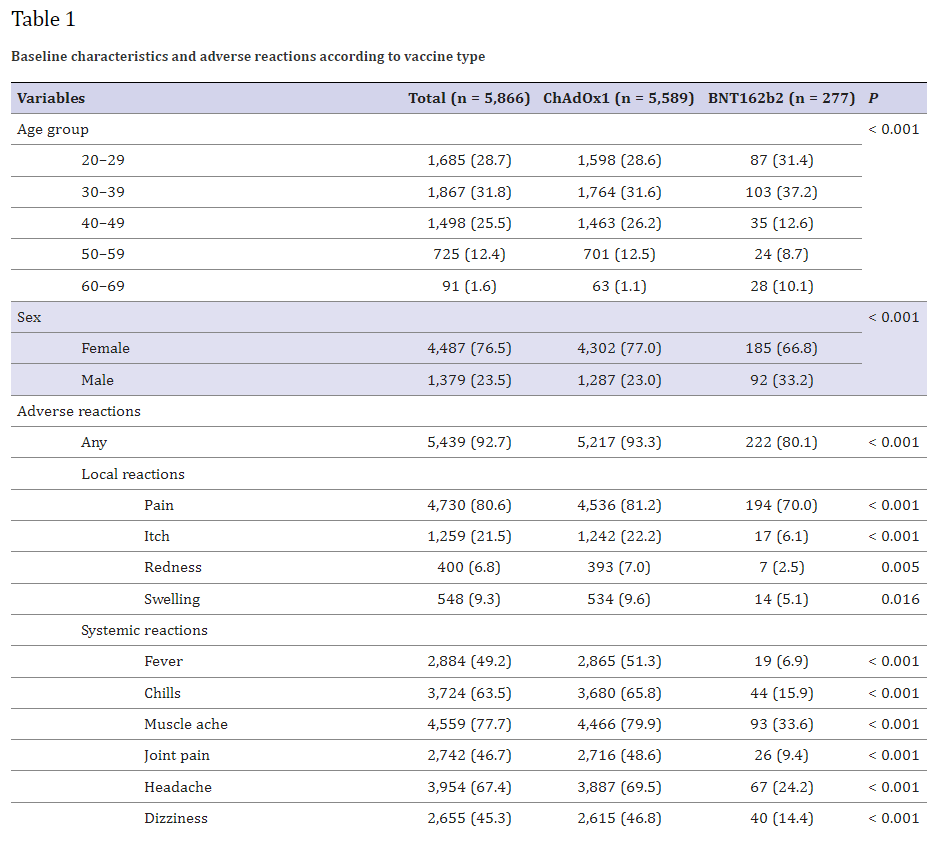Select total value '2,655 (45.3)'
The height and width of the screenshot is (841, 939).
[470, 819]
